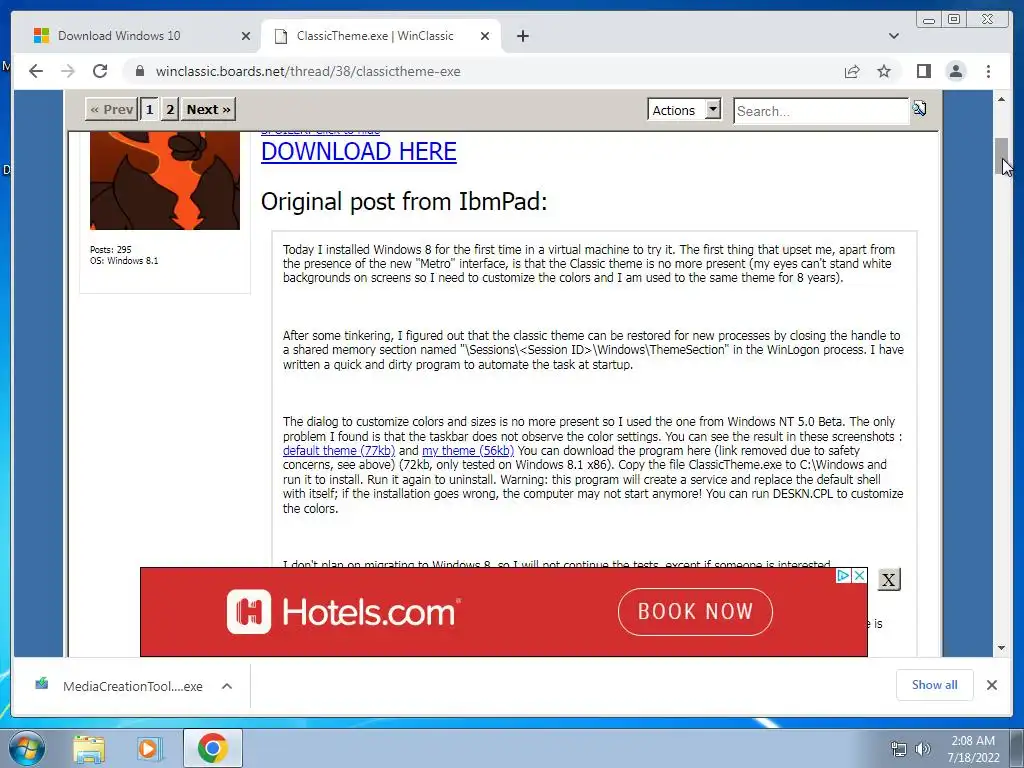This screenshot has height=768, width=1024.
Task: Click Show all downloads
Action: [935, 684]
